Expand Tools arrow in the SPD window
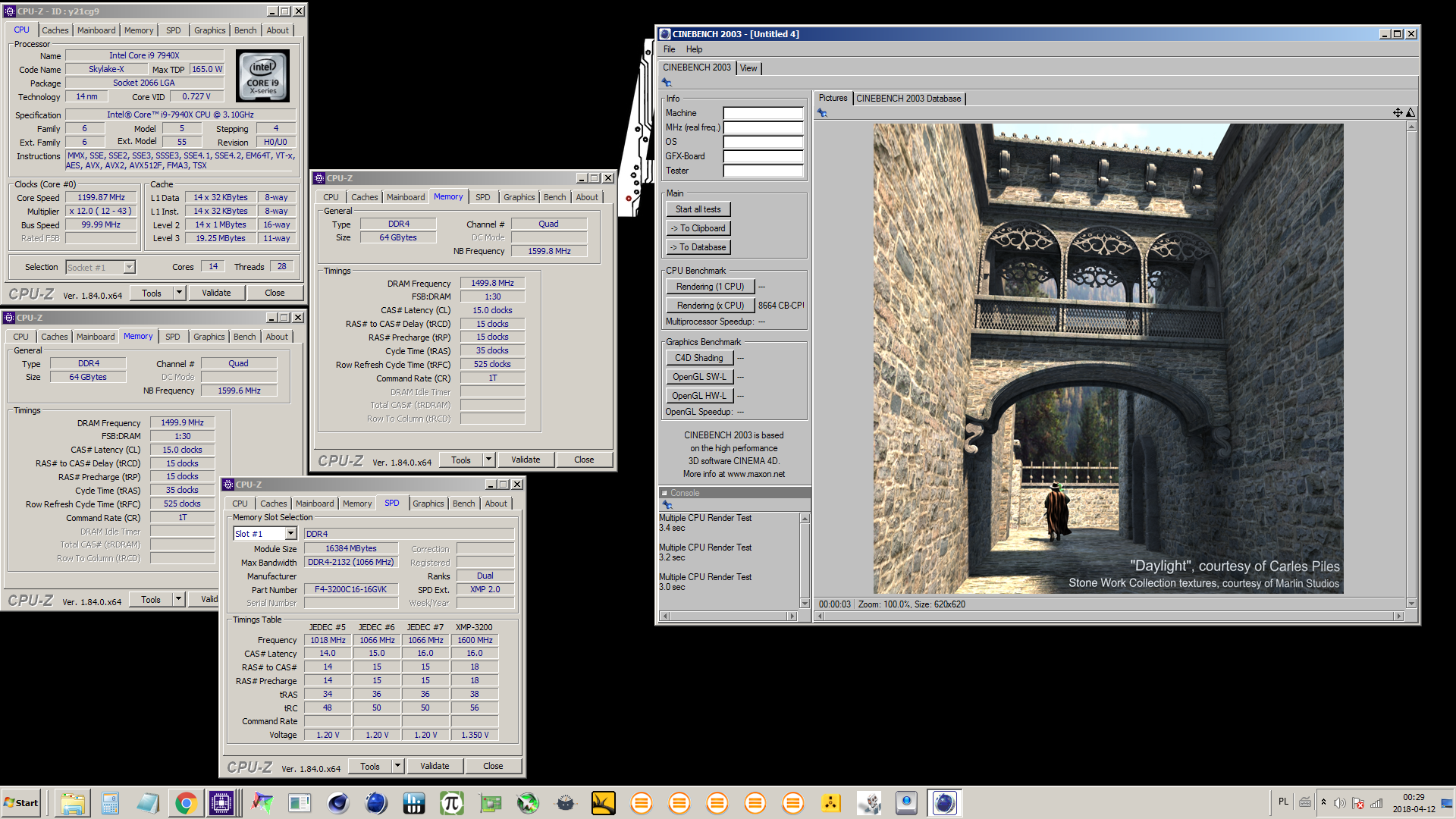The image size is (1456, 819). point(397,766)
